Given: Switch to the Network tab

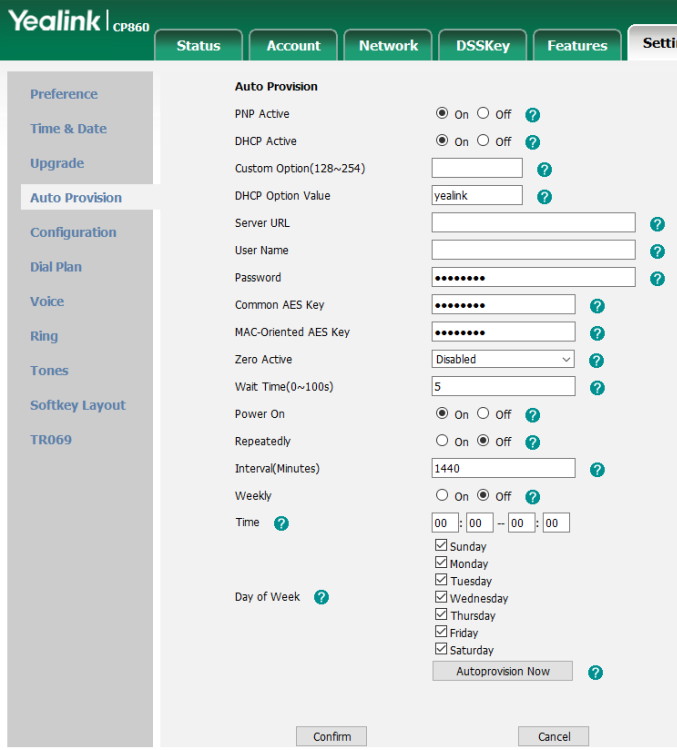Looking at the screenshot, I should click(388, 45).
